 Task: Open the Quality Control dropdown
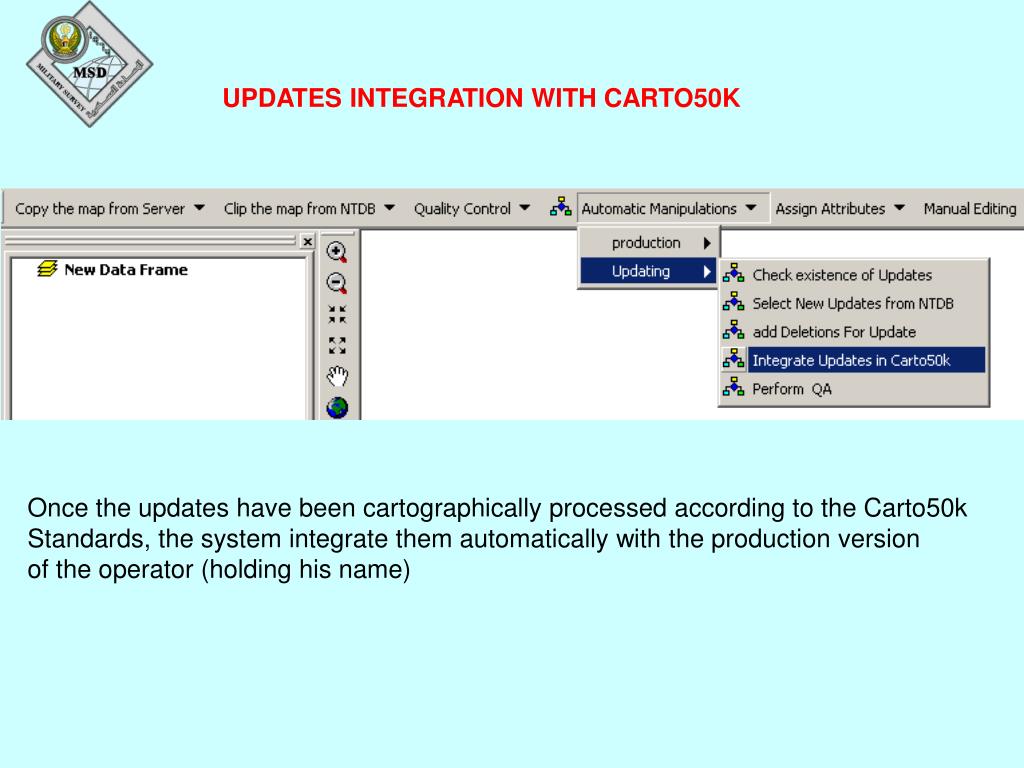tap(472, 208)
